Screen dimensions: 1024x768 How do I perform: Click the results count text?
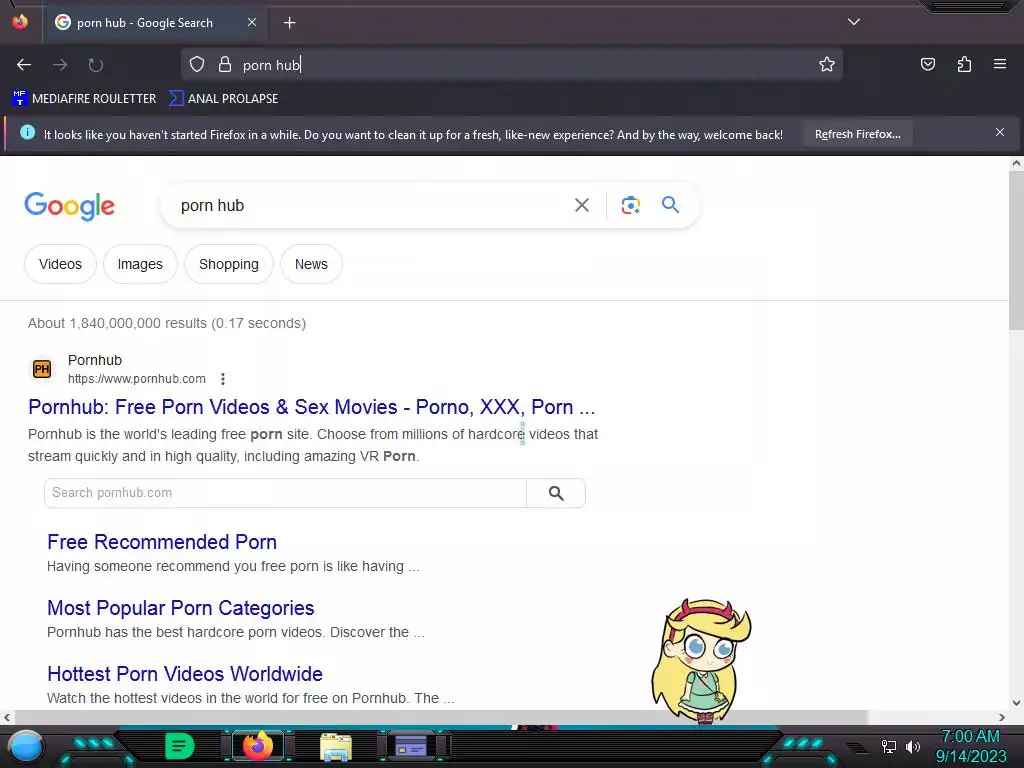click(x=167, y=323)
